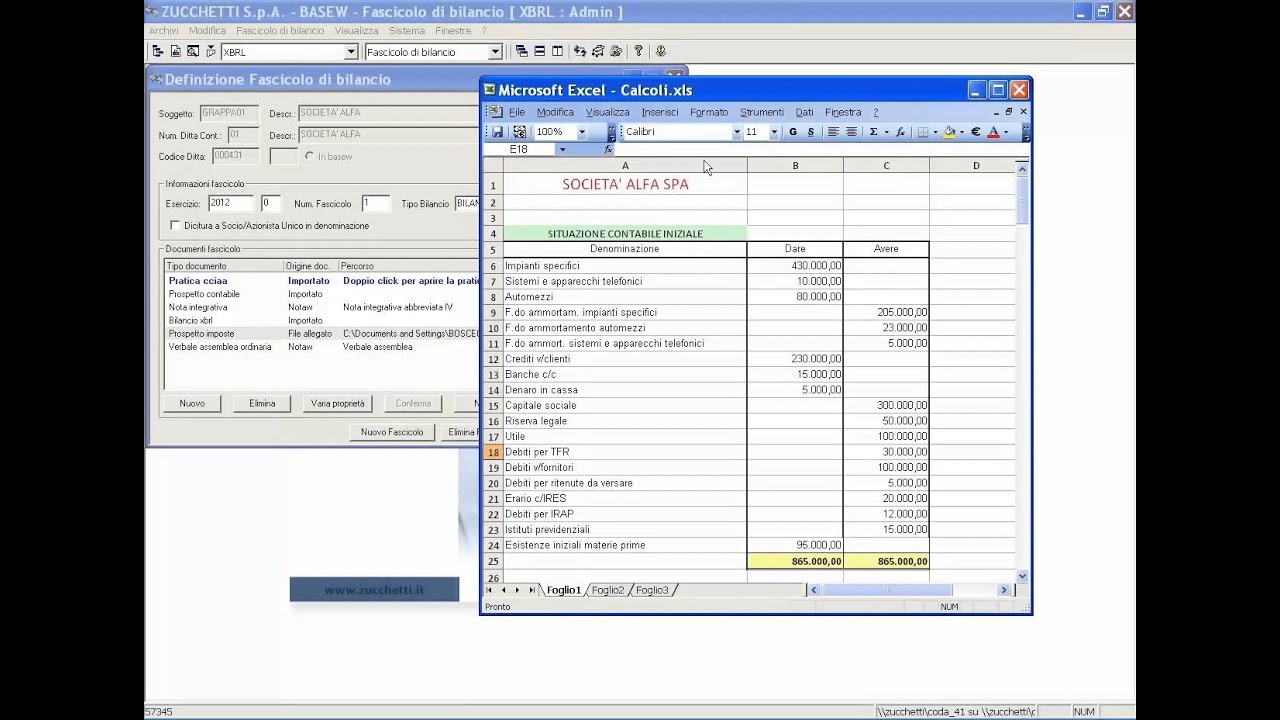1280x720 pixels.
Task: Click the Save icon in Excel toolbar
Action: point(497,132)
